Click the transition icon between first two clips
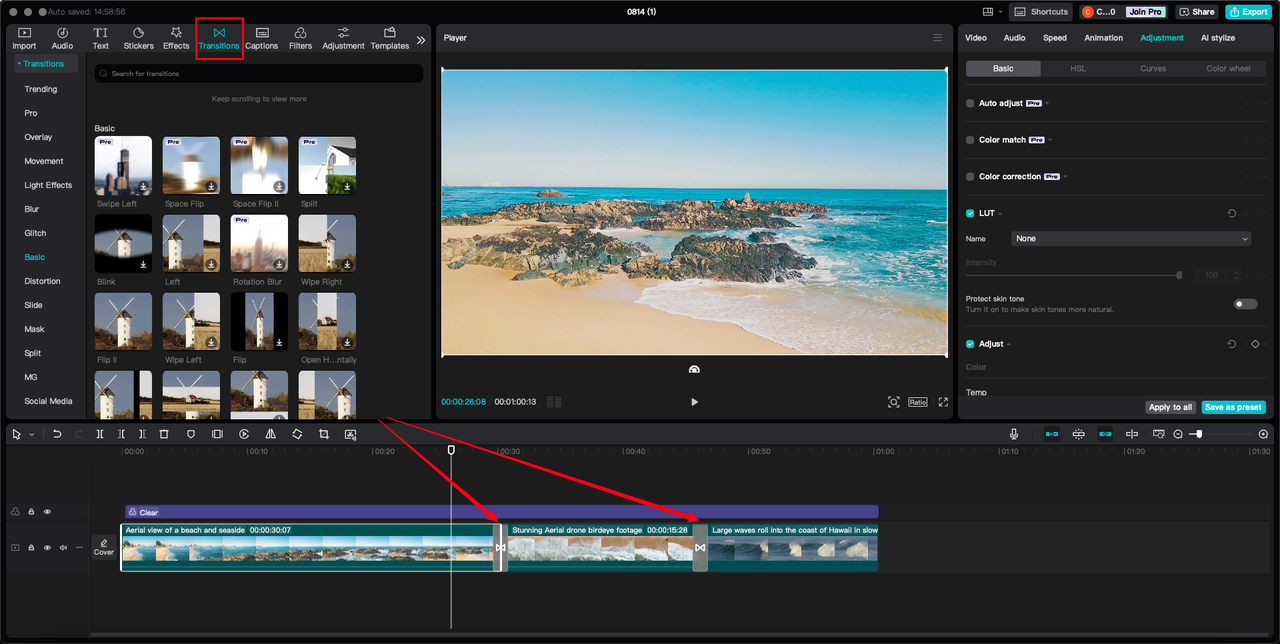Viewport: 1280px width, 644px height. click(x=500, y=548)
